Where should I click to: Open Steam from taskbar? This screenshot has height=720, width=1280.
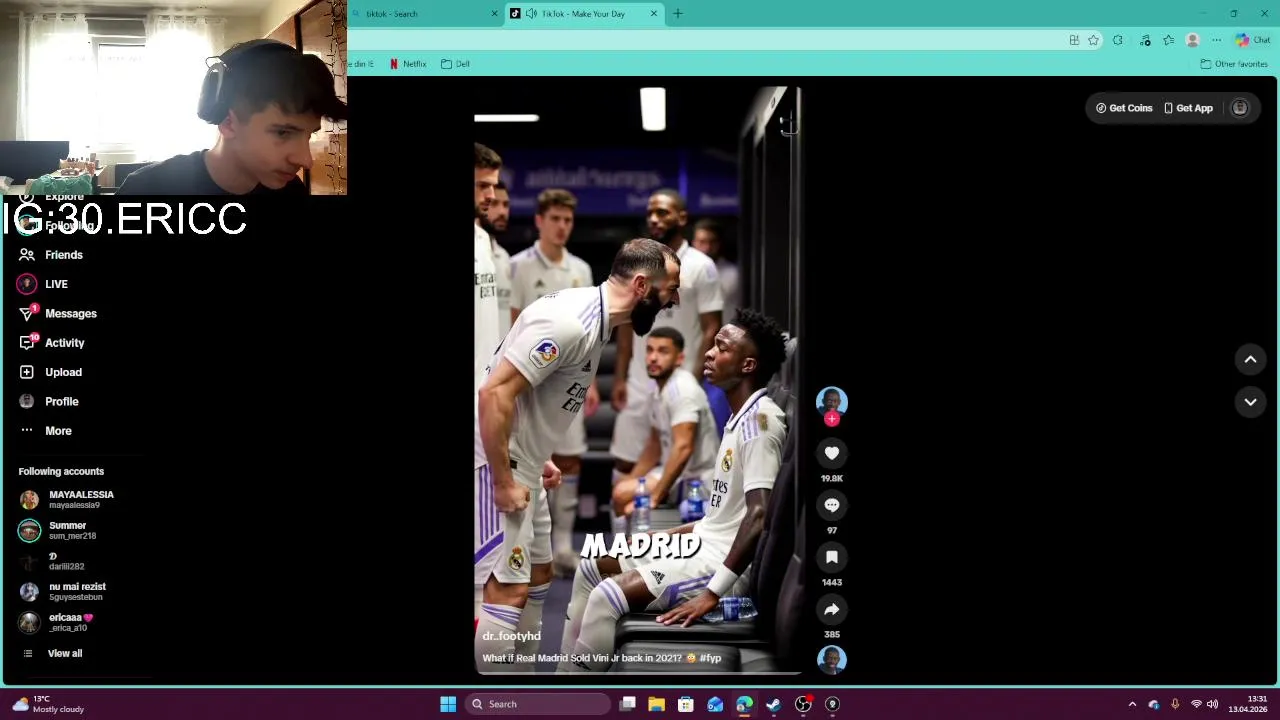[773, 704]
